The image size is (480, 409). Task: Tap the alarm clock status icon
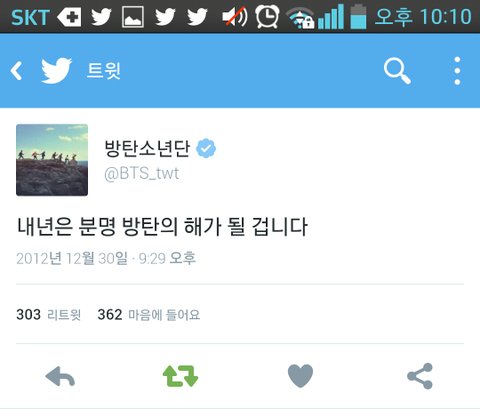click(x=267, y=17)
